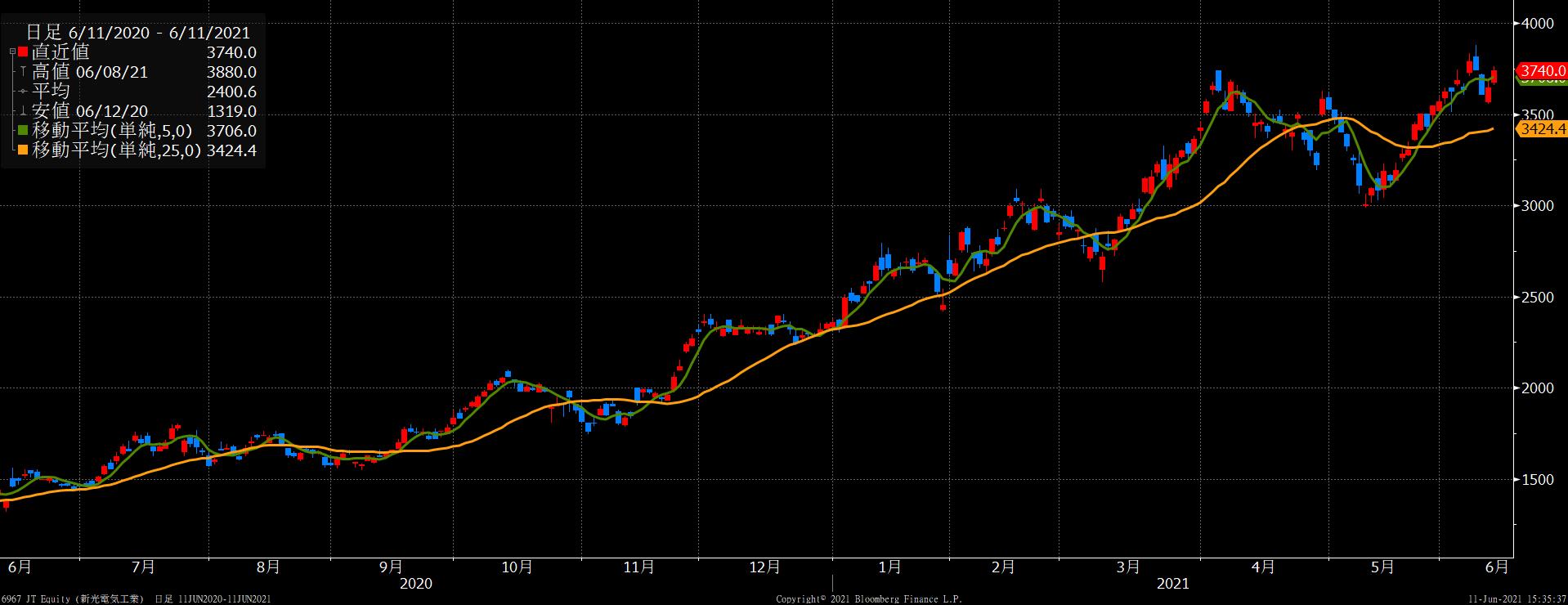Click the orange 25-day moving average swatch
Viewport: 1568px width, 605px height.
[23, 150]
